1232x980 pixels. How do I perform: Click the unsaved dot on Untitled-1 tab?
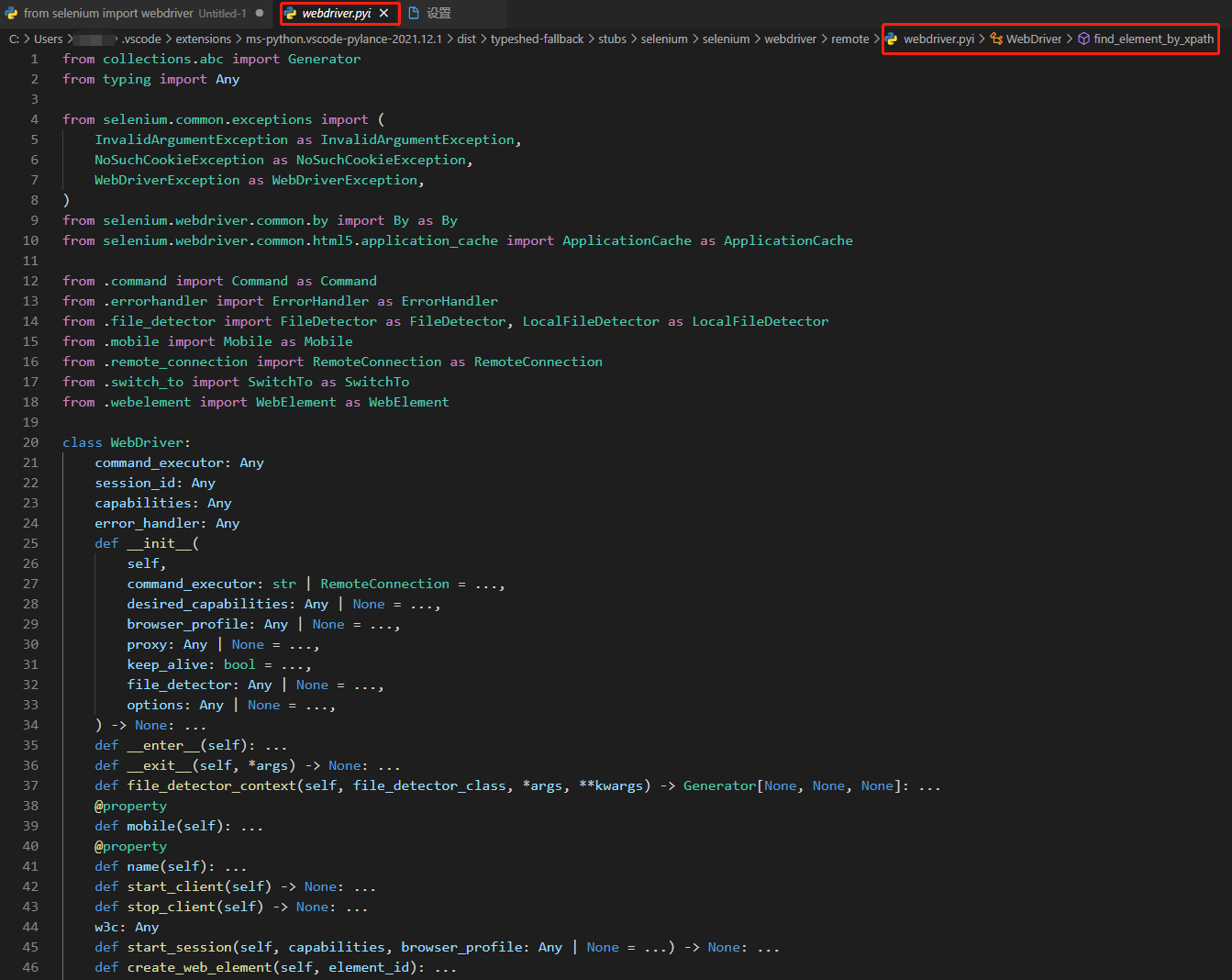(x=260, y=13)
